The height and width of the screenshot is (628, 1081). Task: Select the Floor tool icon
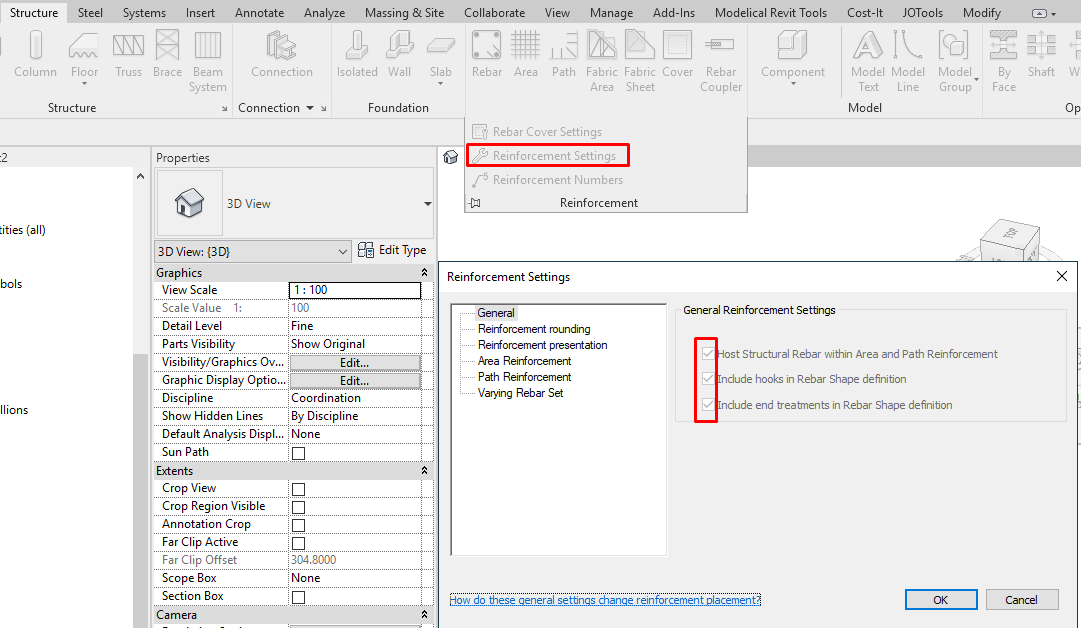pos(83,47)
